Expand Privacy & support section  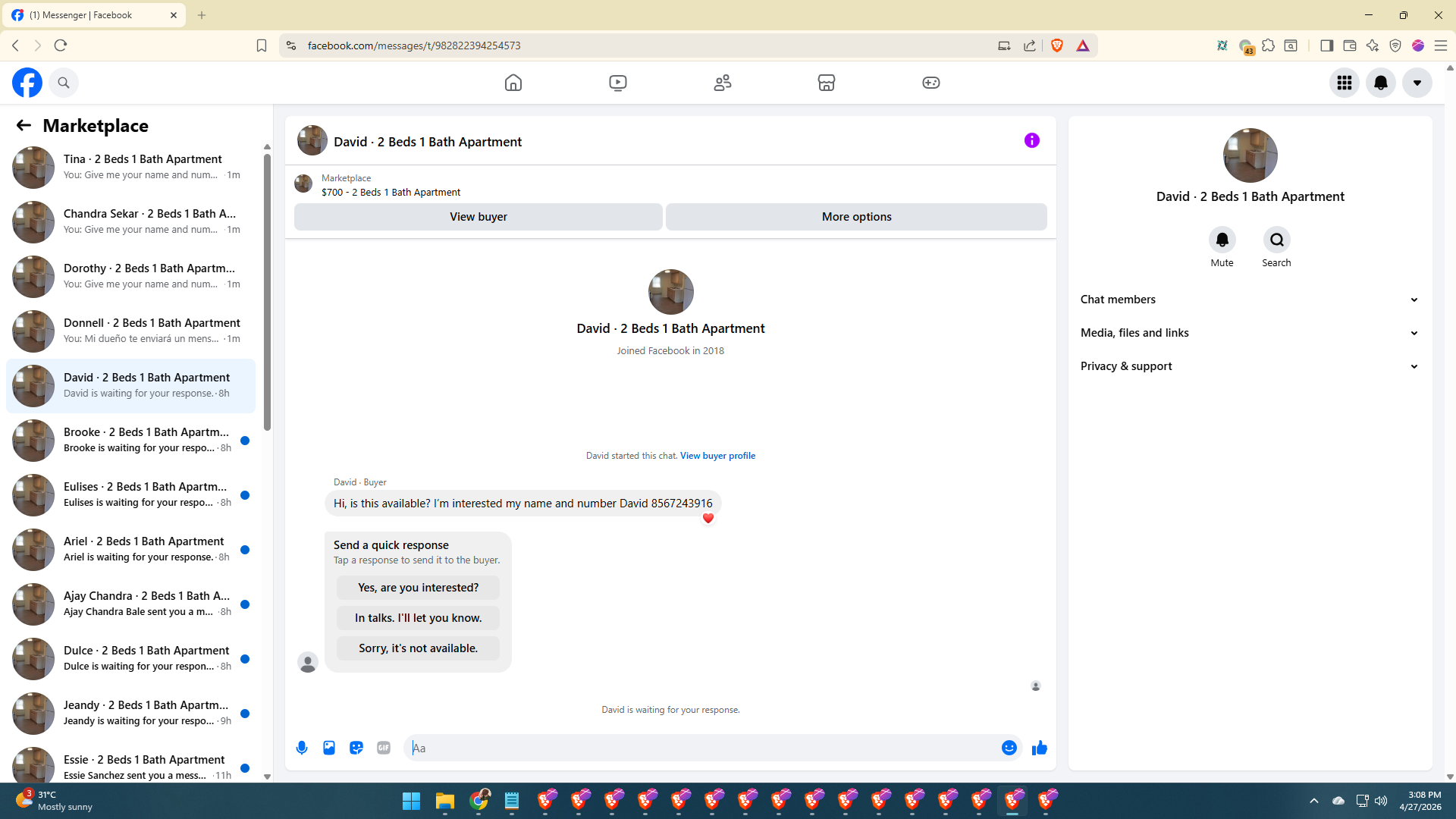point(1250,366)
